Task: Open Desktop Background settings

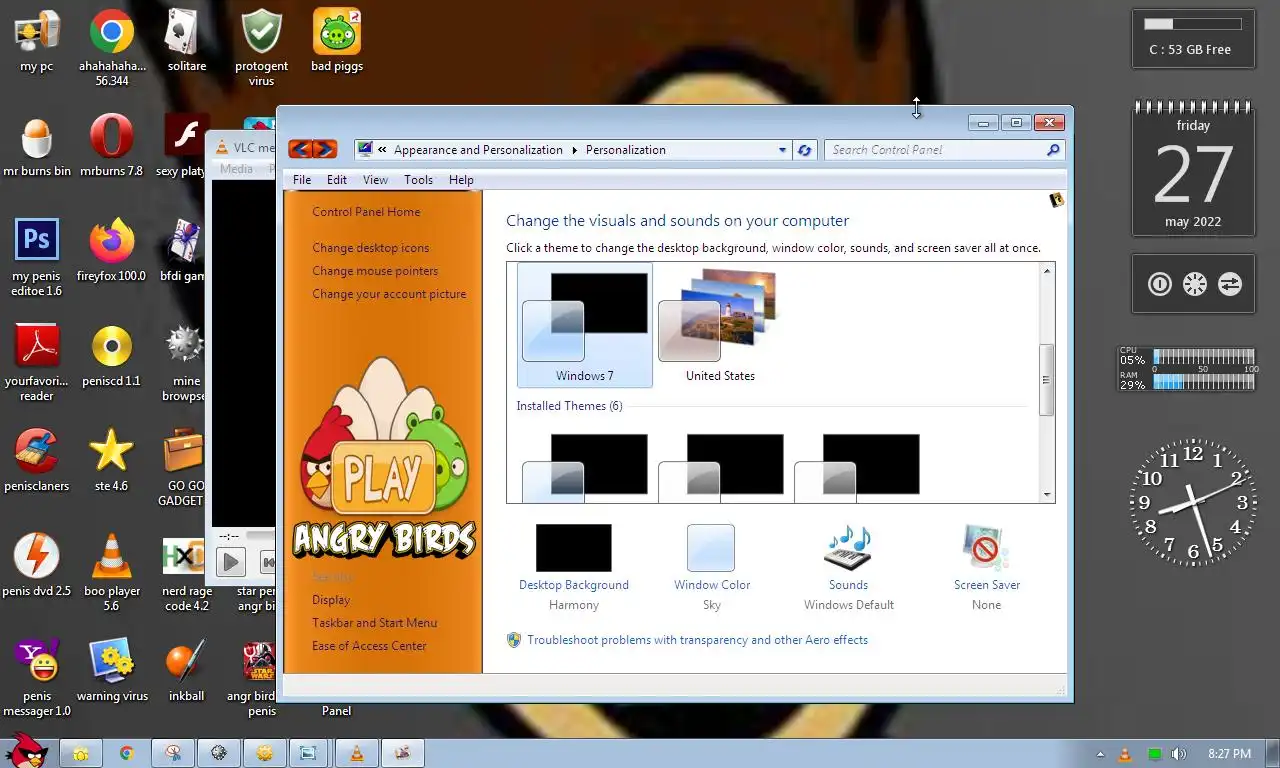Action: tap(574, 566)
